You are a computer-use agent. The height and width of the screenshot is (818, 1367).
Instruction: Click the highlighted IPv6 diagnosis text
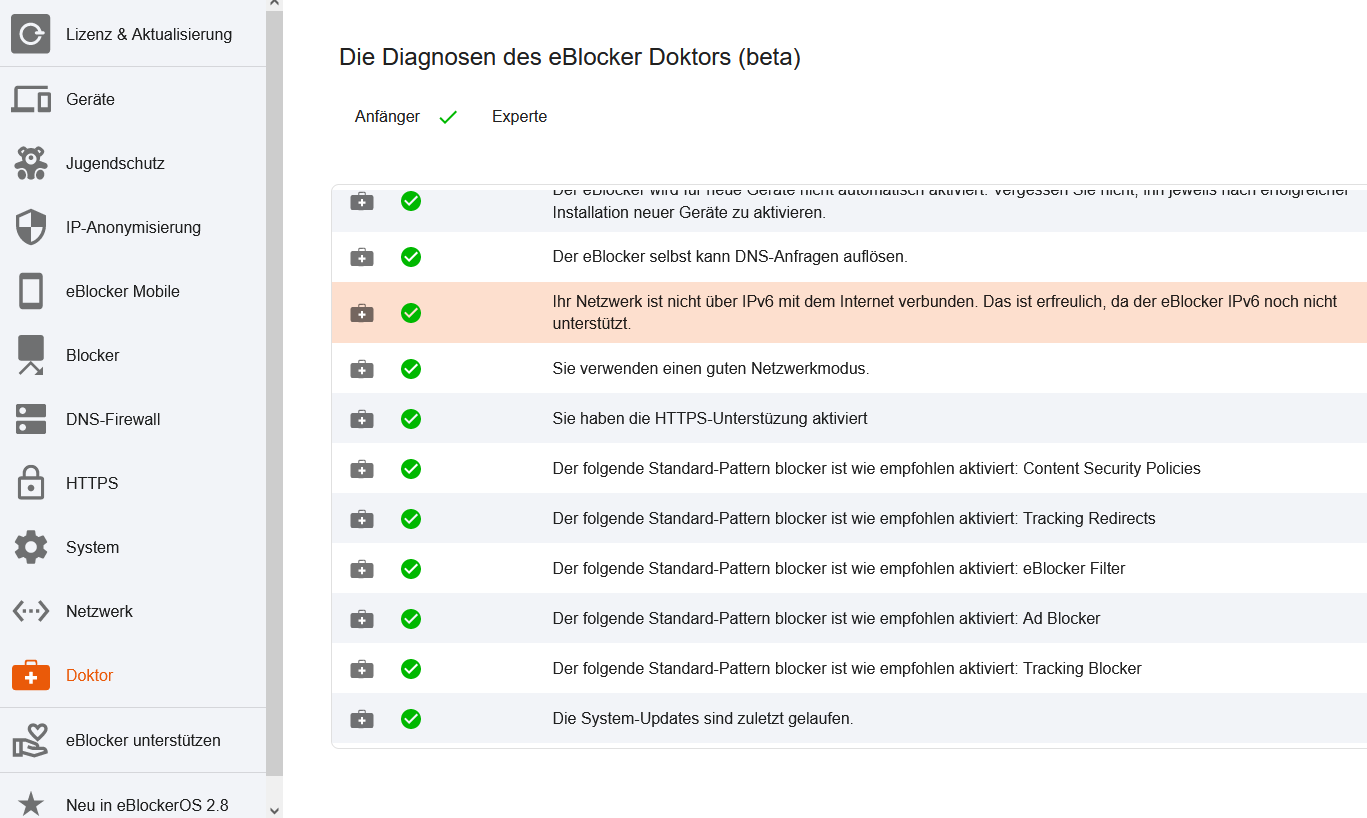pyautogui.click(x=945, y=313)
